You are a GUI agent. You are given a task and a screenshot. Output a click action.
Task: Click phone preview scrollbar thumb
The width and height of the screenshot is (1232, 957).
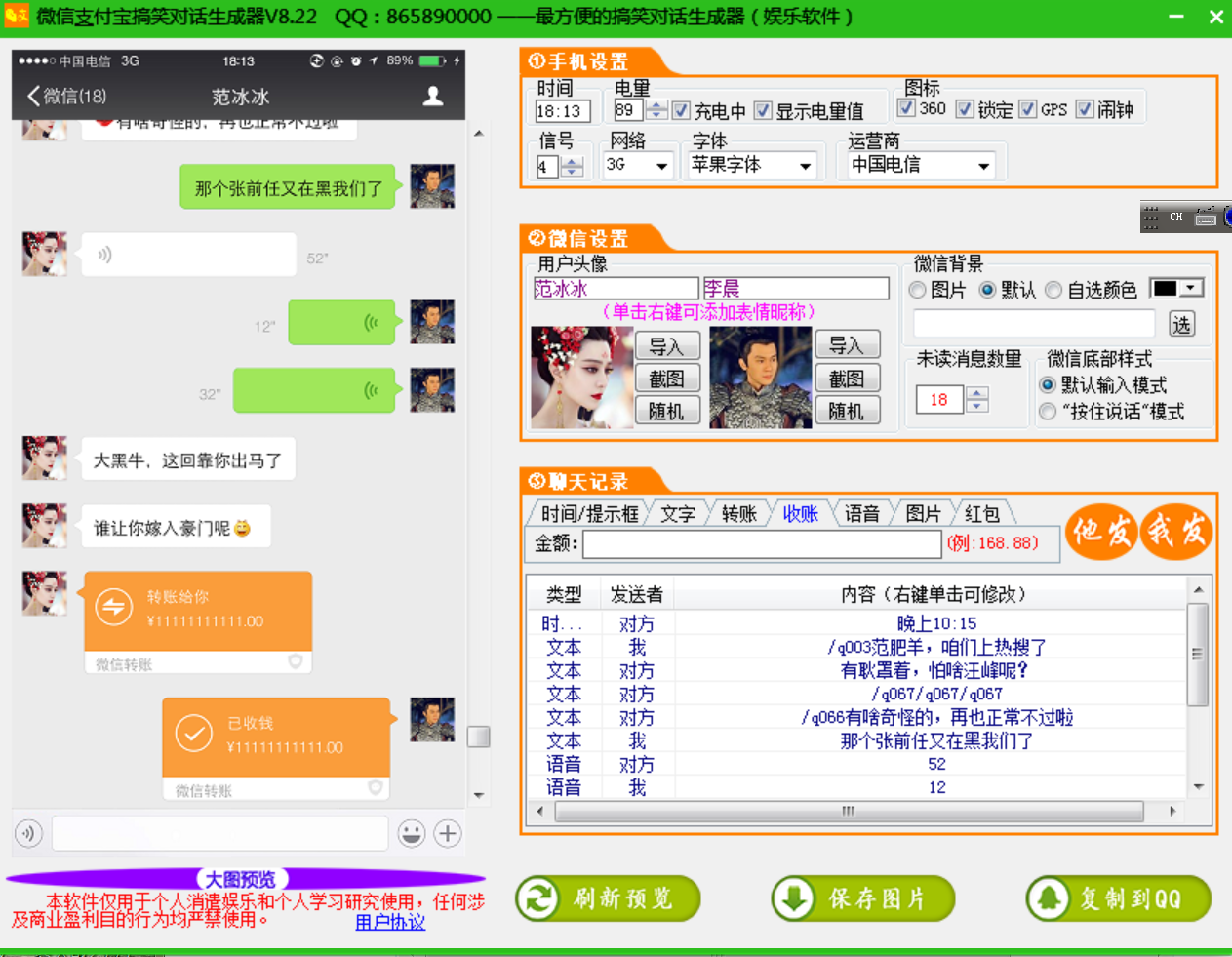click(x=478, y=737)
